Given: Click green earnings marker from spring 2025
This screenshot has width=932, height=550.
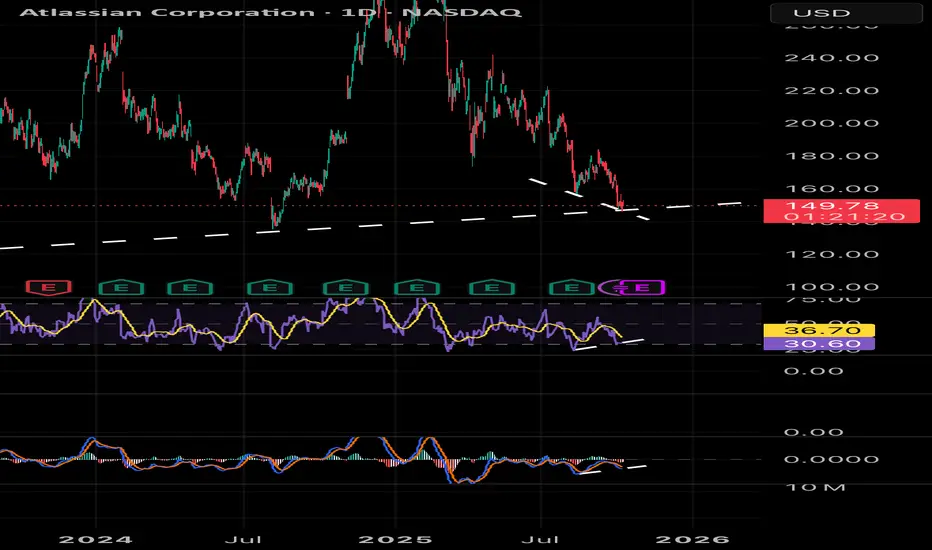Looking at the screenshot, I should 492,288.
